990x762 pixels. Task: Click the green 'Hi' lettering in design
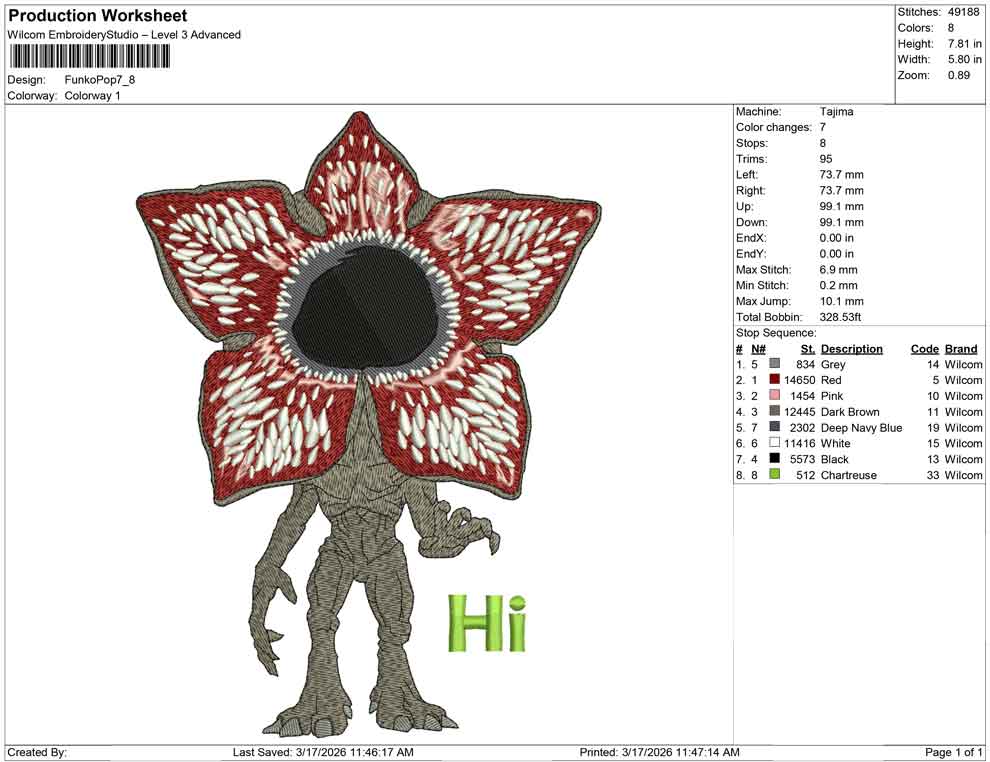tap(487, 623)
